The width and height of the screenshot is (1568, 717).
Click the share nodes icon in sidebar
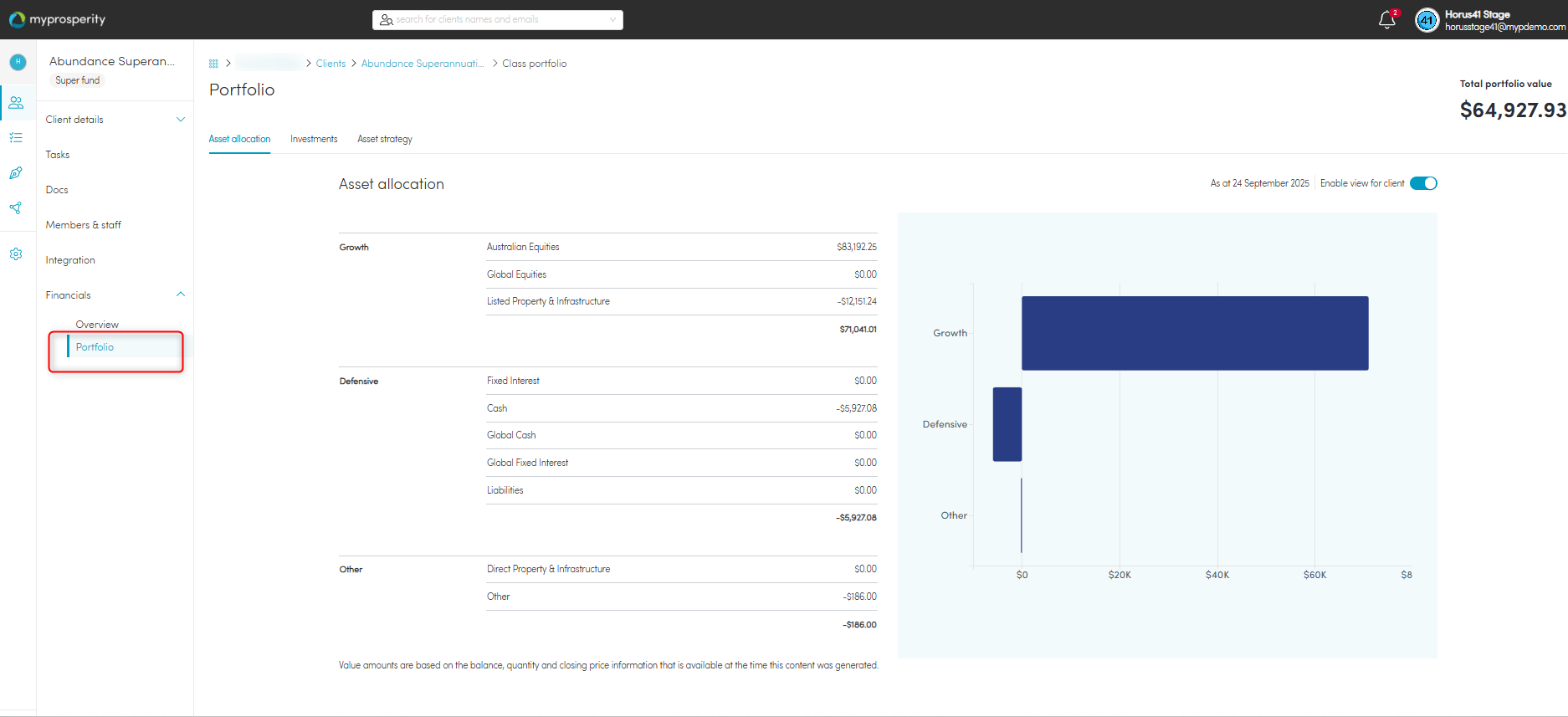16,207
